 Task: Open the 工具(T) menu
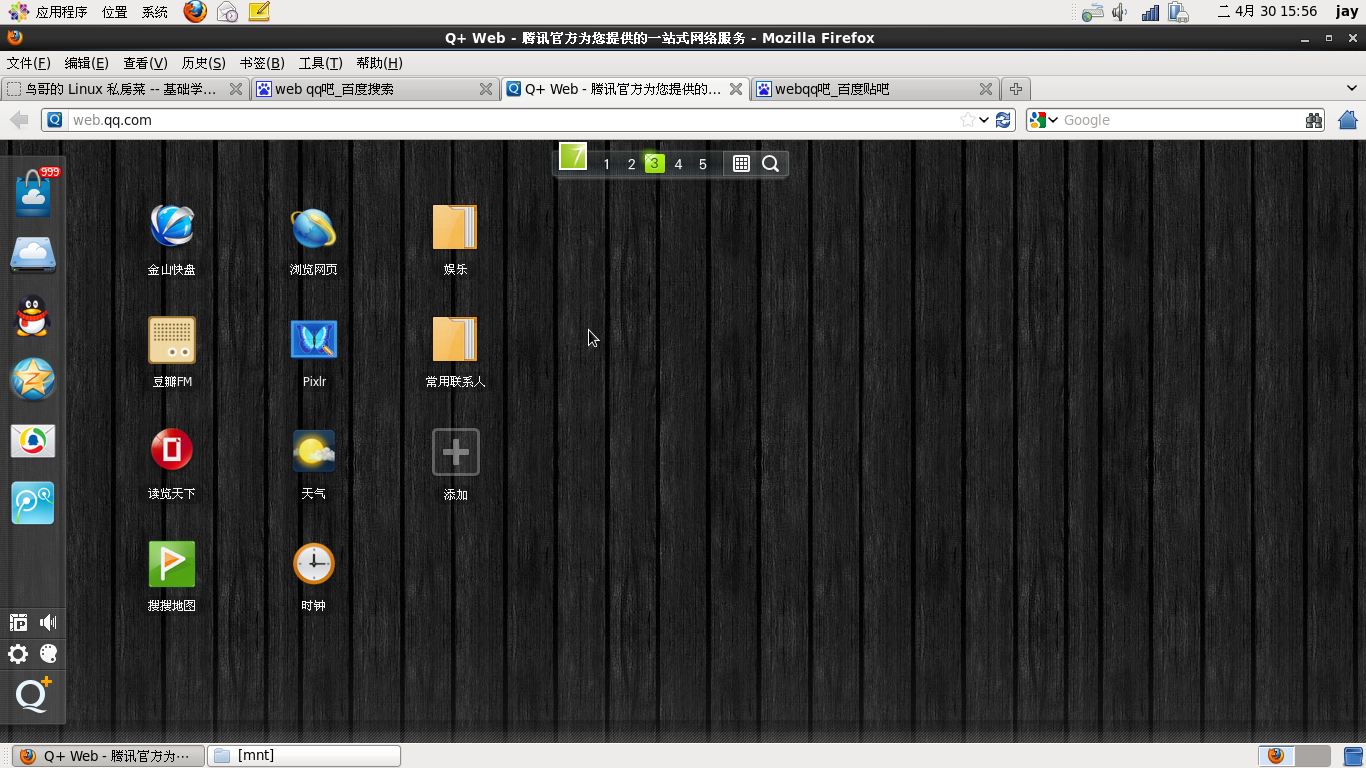321,63
